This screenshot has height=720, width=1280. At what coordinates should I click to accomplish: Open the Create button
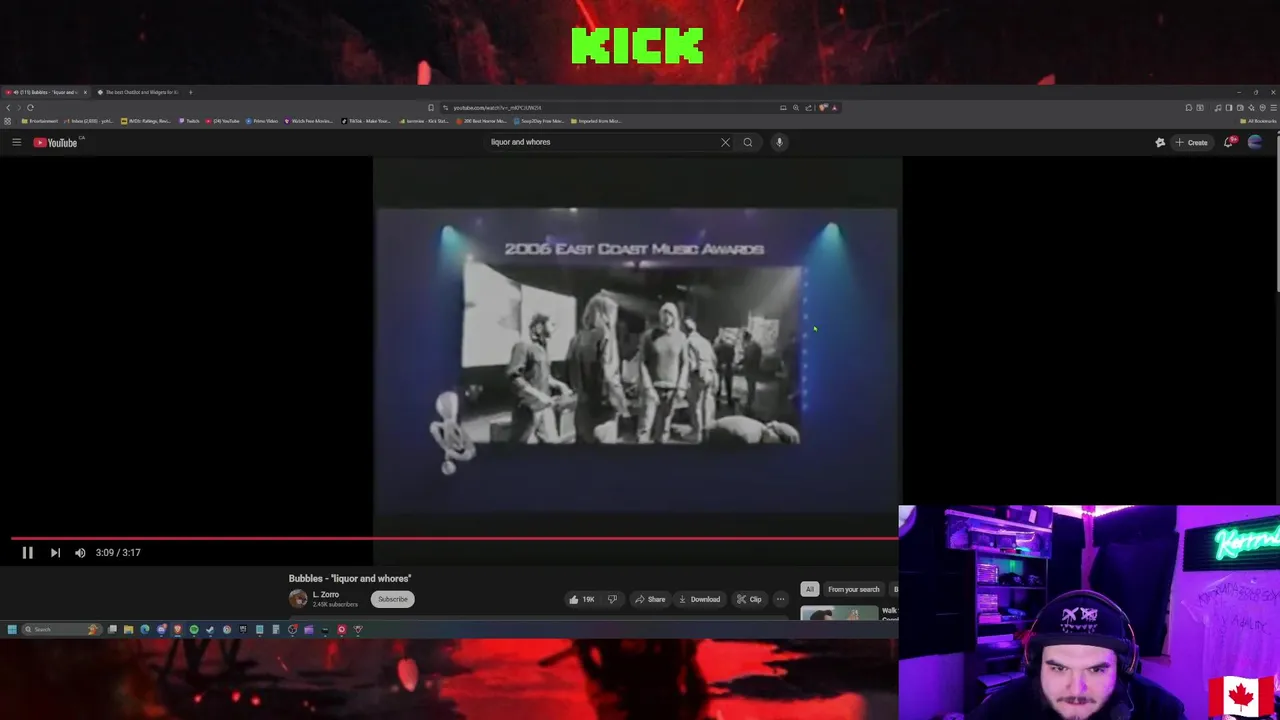1192,142
